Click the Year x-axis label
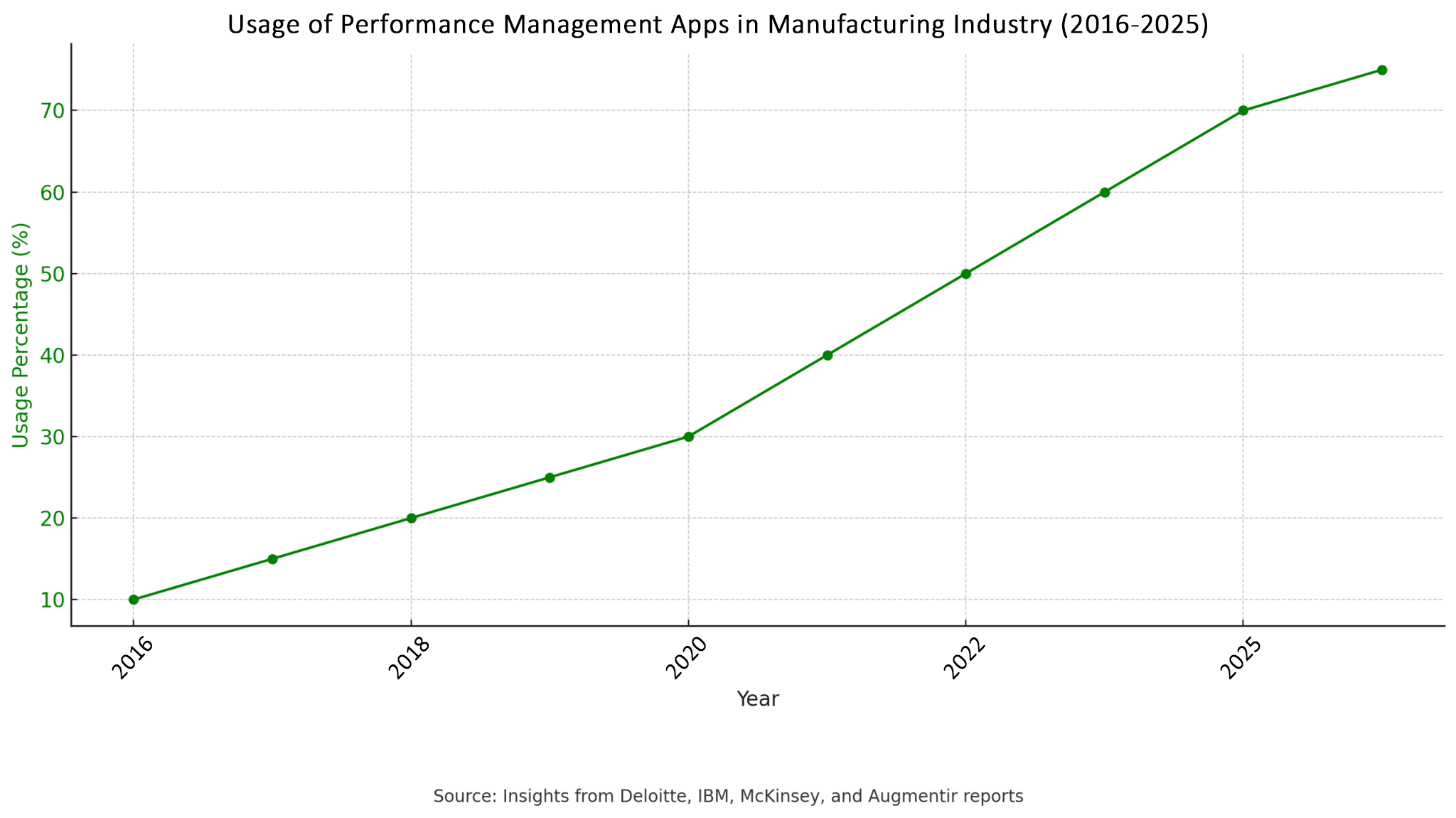1456x818 pixels. point(758,699)
